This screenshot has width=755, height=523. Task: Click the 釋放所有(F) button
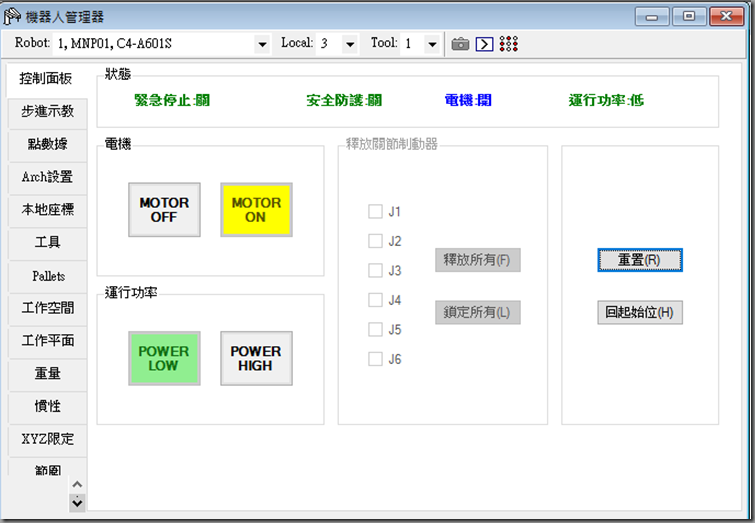click(478, 260)
